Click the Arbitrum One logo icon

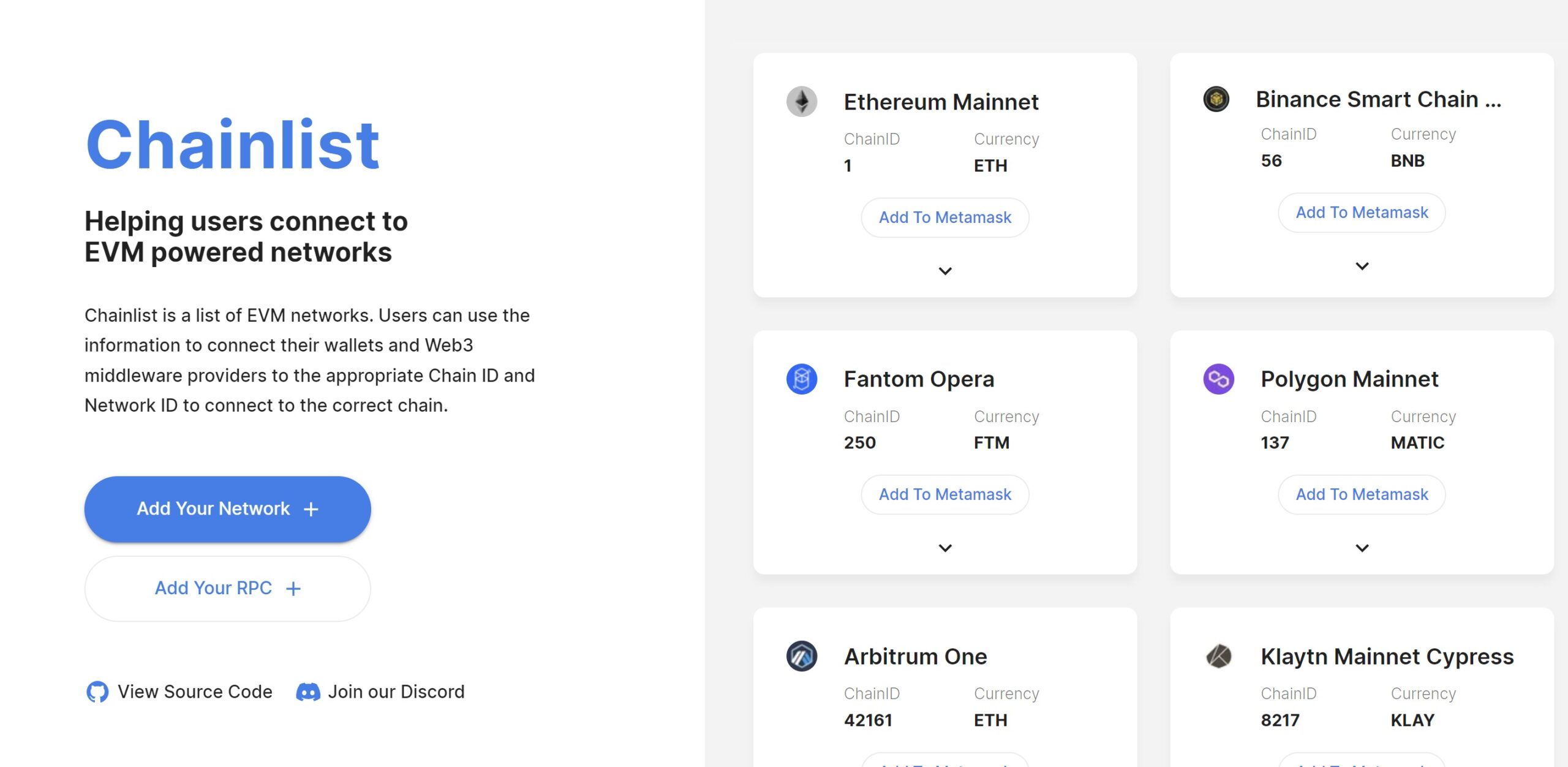[802, 656]
